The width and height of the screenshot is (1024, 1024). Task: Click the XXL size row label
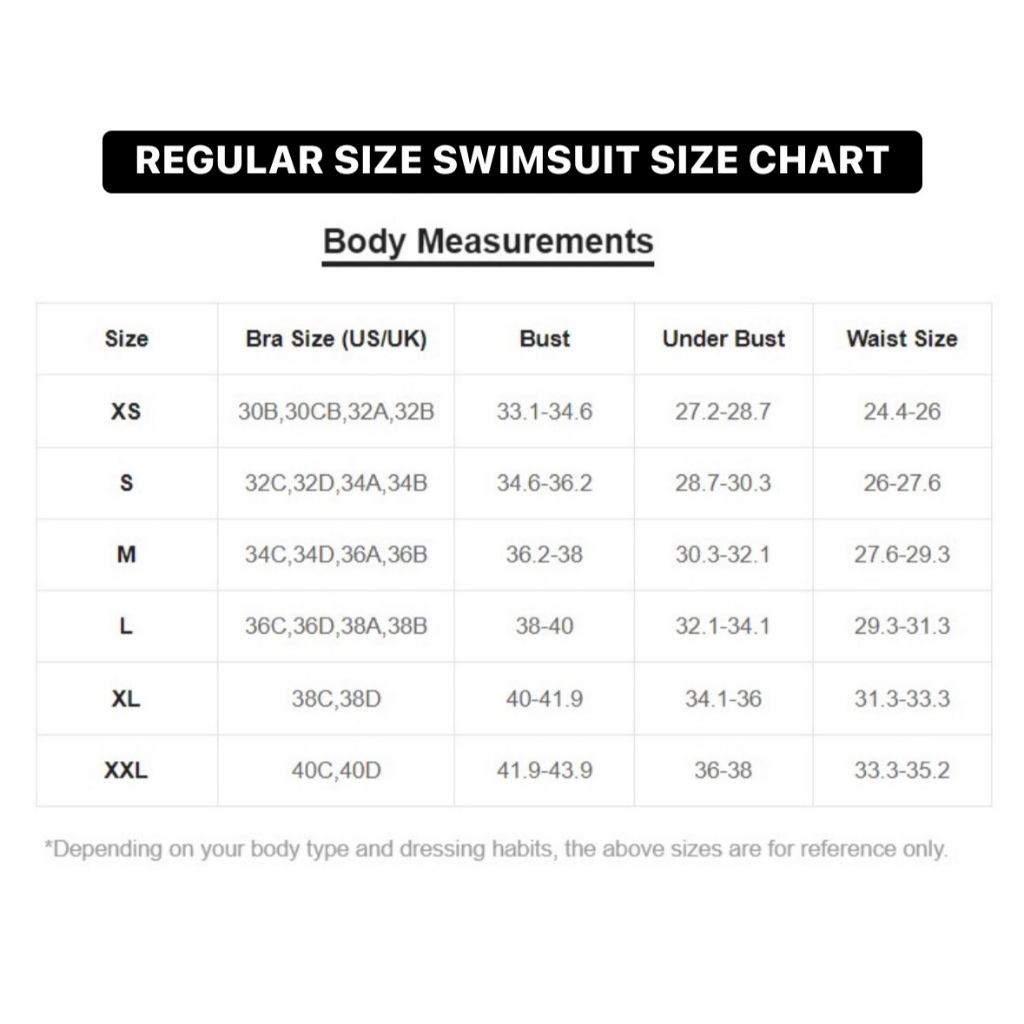(x=126, y=770)
